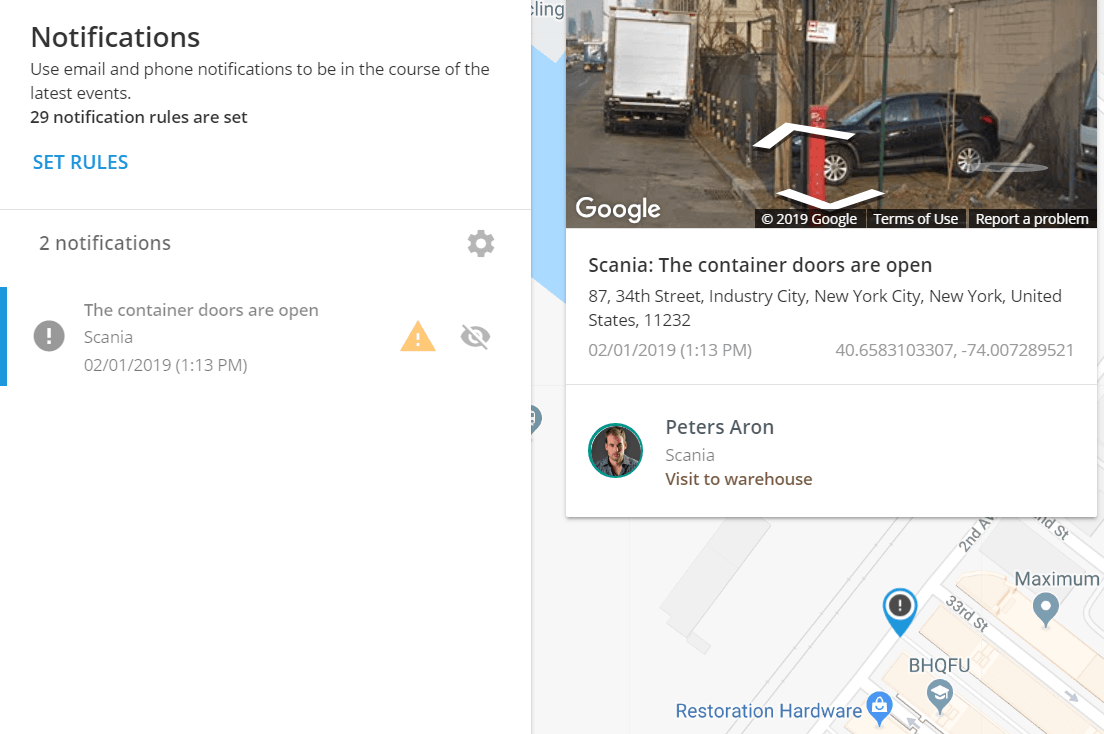Click the popup date 02/01/2019 (1:13 PM)

(670, 350)
